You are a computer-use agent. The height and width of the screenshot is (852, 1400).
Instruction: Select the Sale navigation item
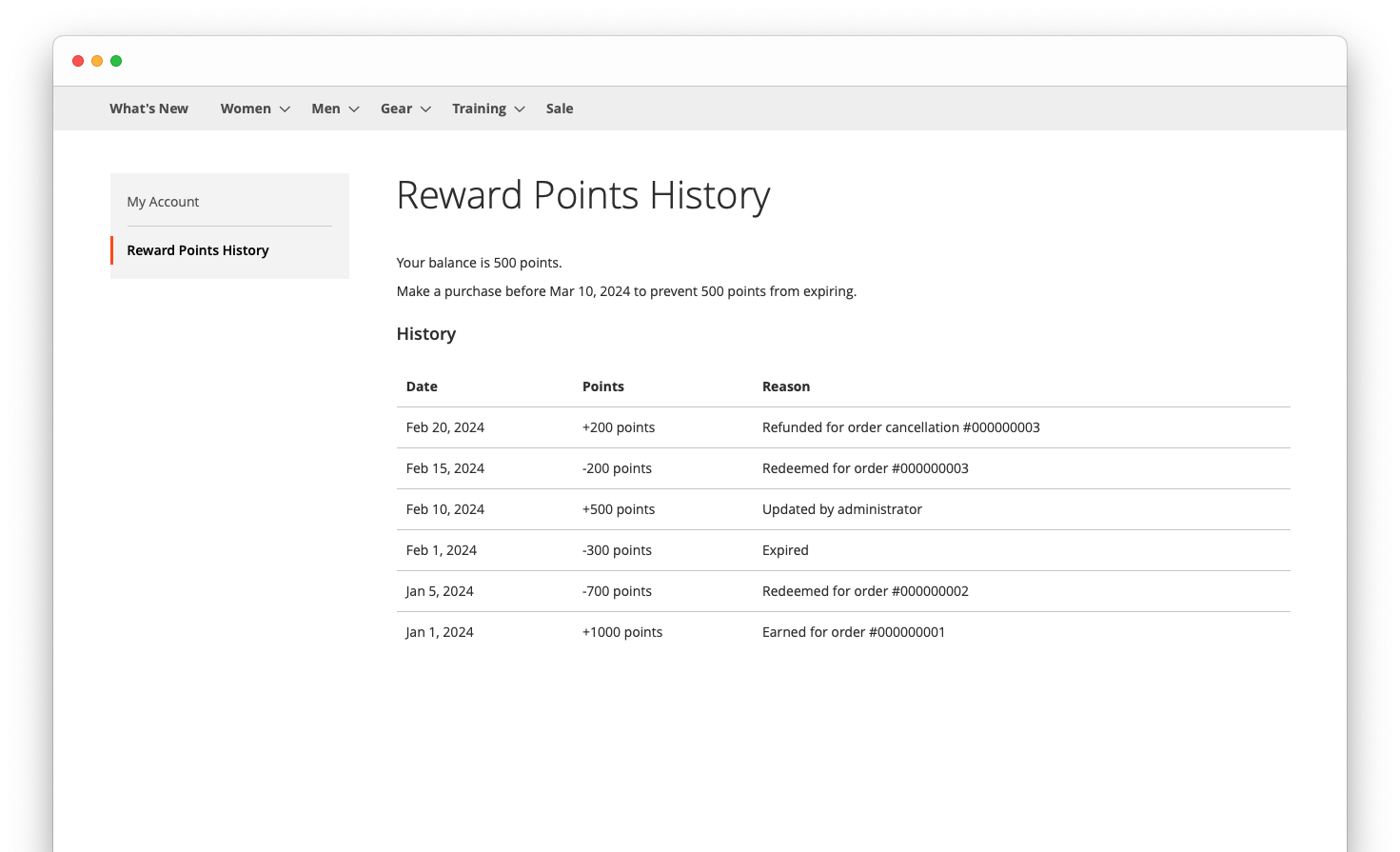(x=559, y=109)
